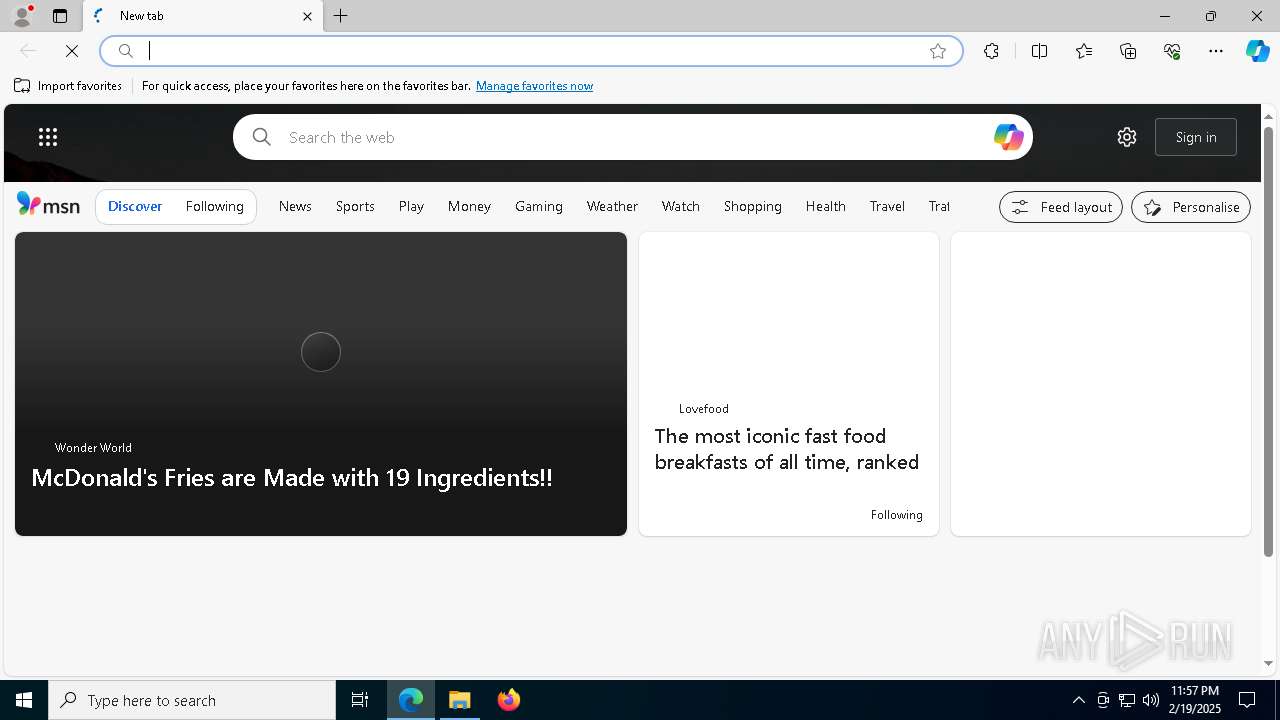Click the Search the web field

[632, 137]
